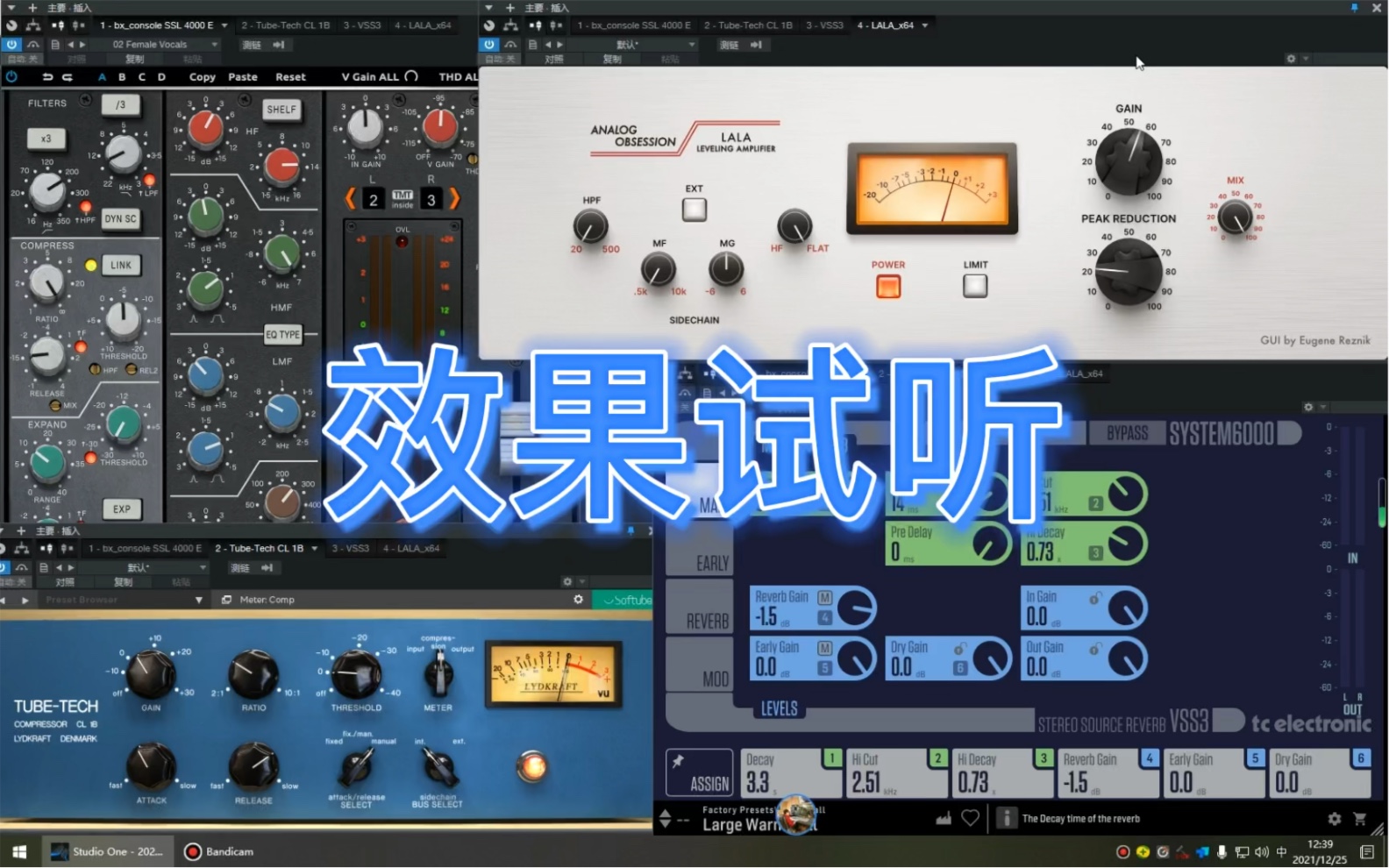The width and height of the screenshot is (1389, 868).
Task: Select bx_console setting slot D
Action: tap(161, 77)
